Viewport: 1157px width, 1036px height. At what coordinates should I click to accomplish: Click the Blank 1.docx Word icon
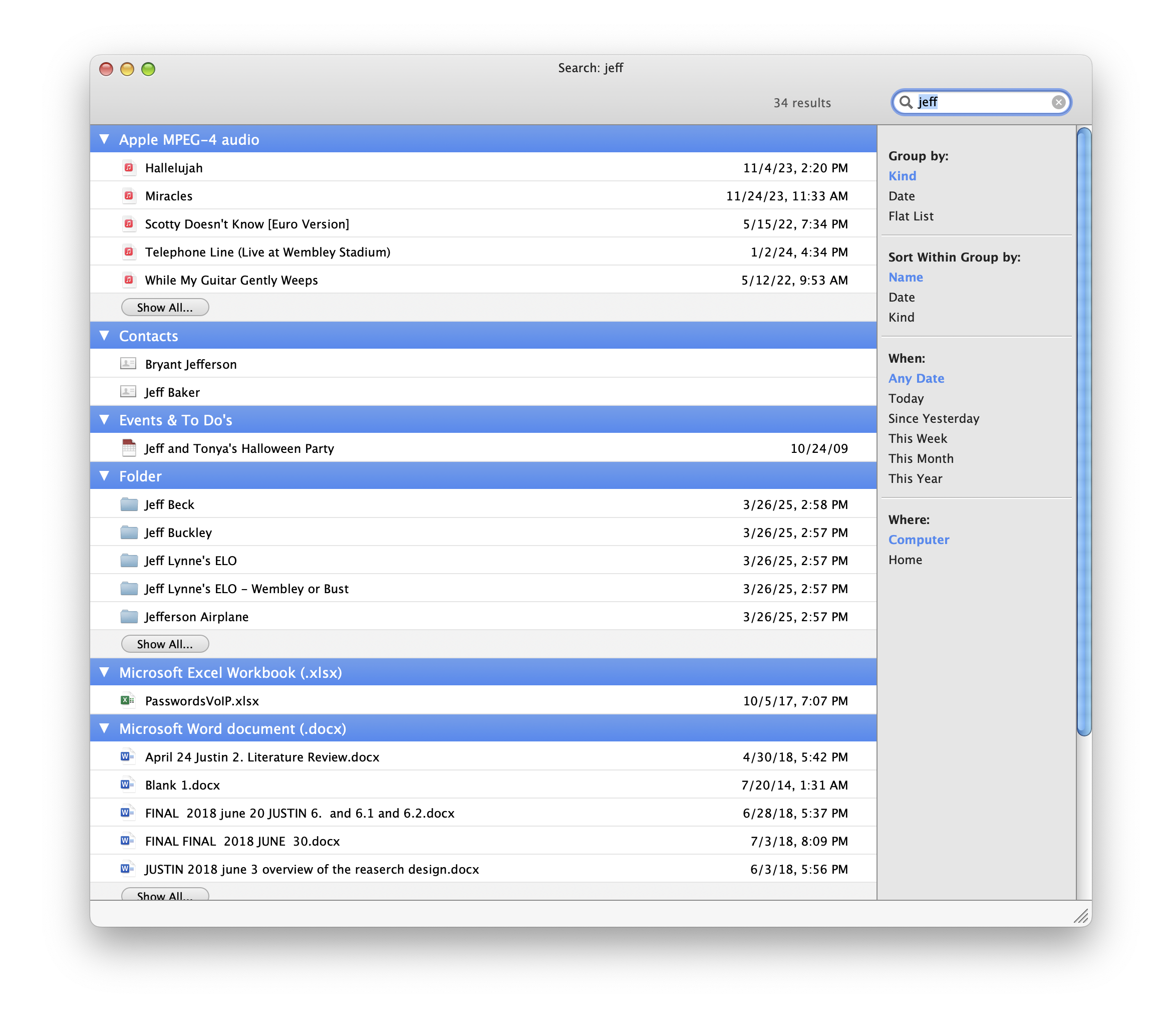(x=128, y=785)
